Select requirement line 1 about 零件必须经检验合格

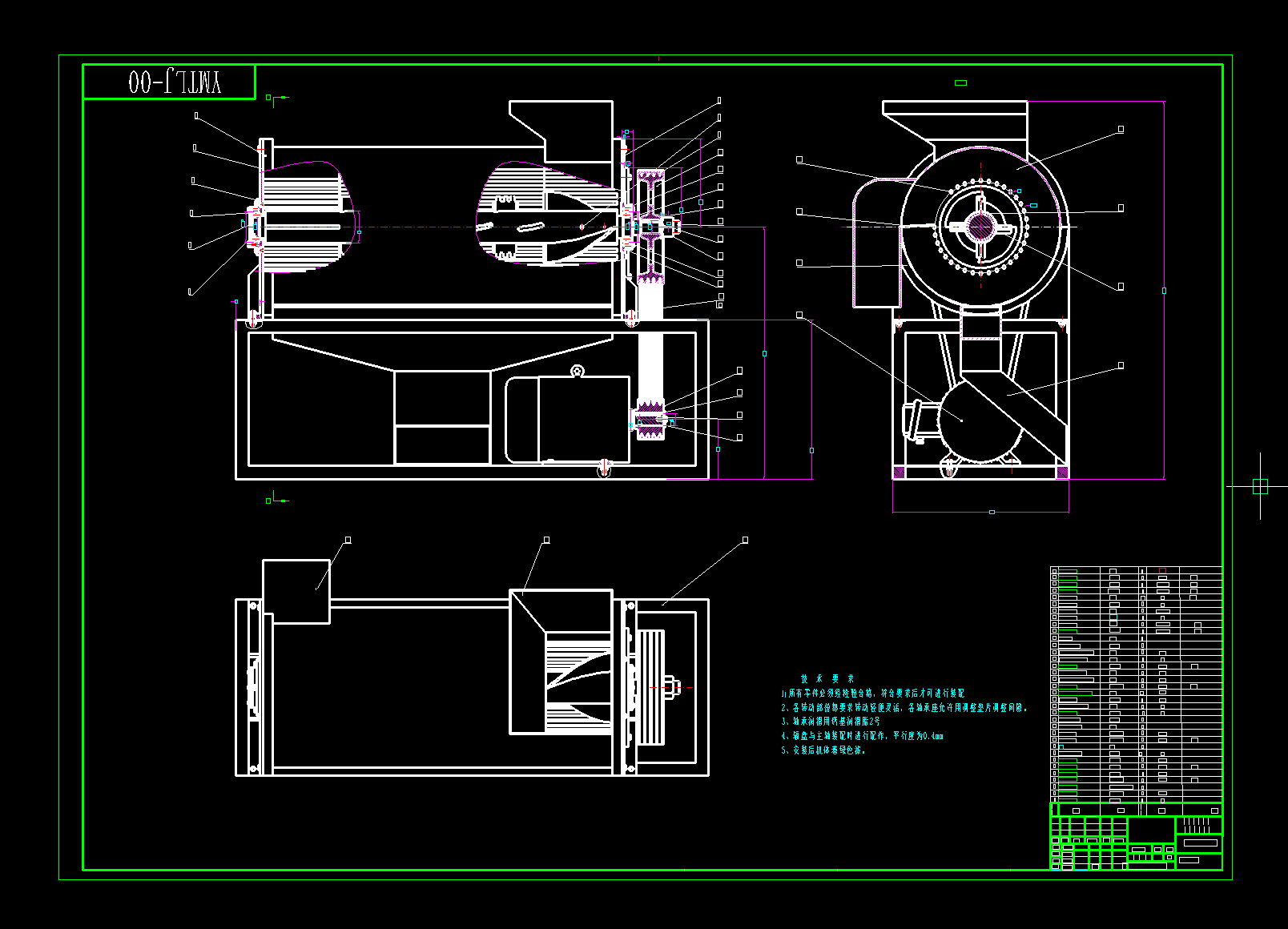coord(873,693)
